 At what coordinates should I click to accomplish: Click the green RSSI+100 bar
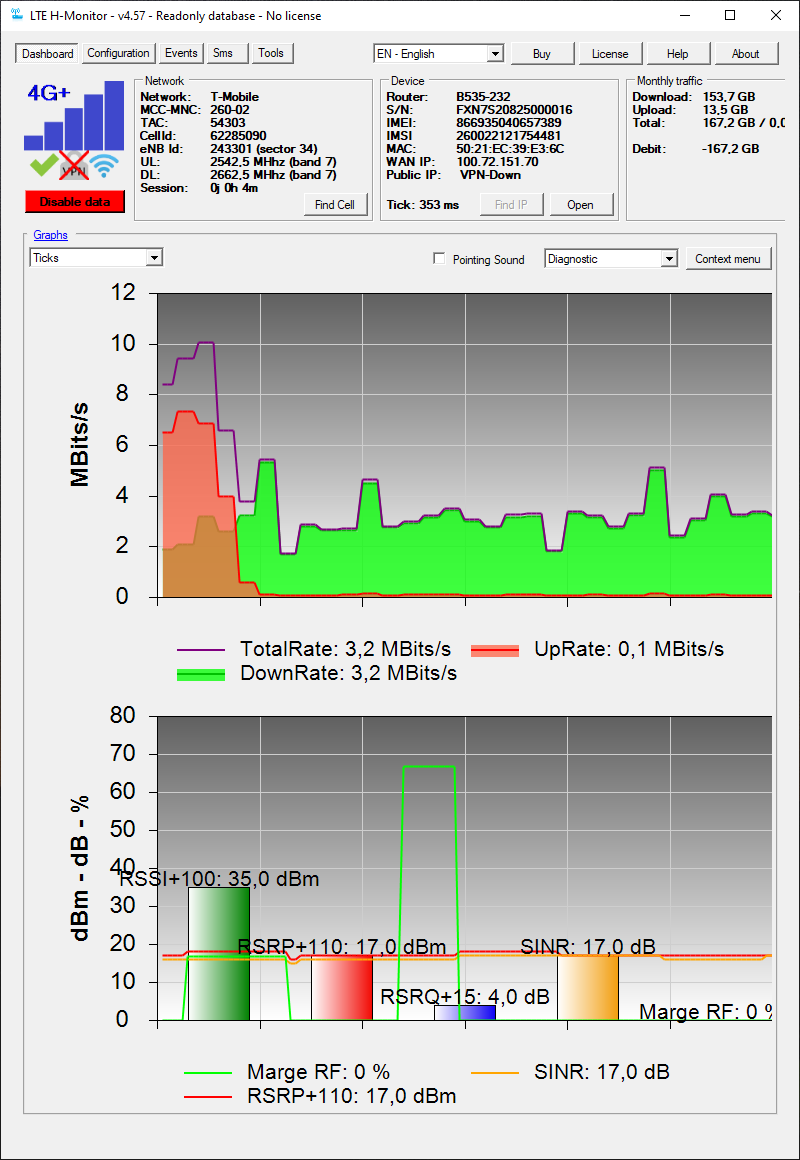[219, 954]
